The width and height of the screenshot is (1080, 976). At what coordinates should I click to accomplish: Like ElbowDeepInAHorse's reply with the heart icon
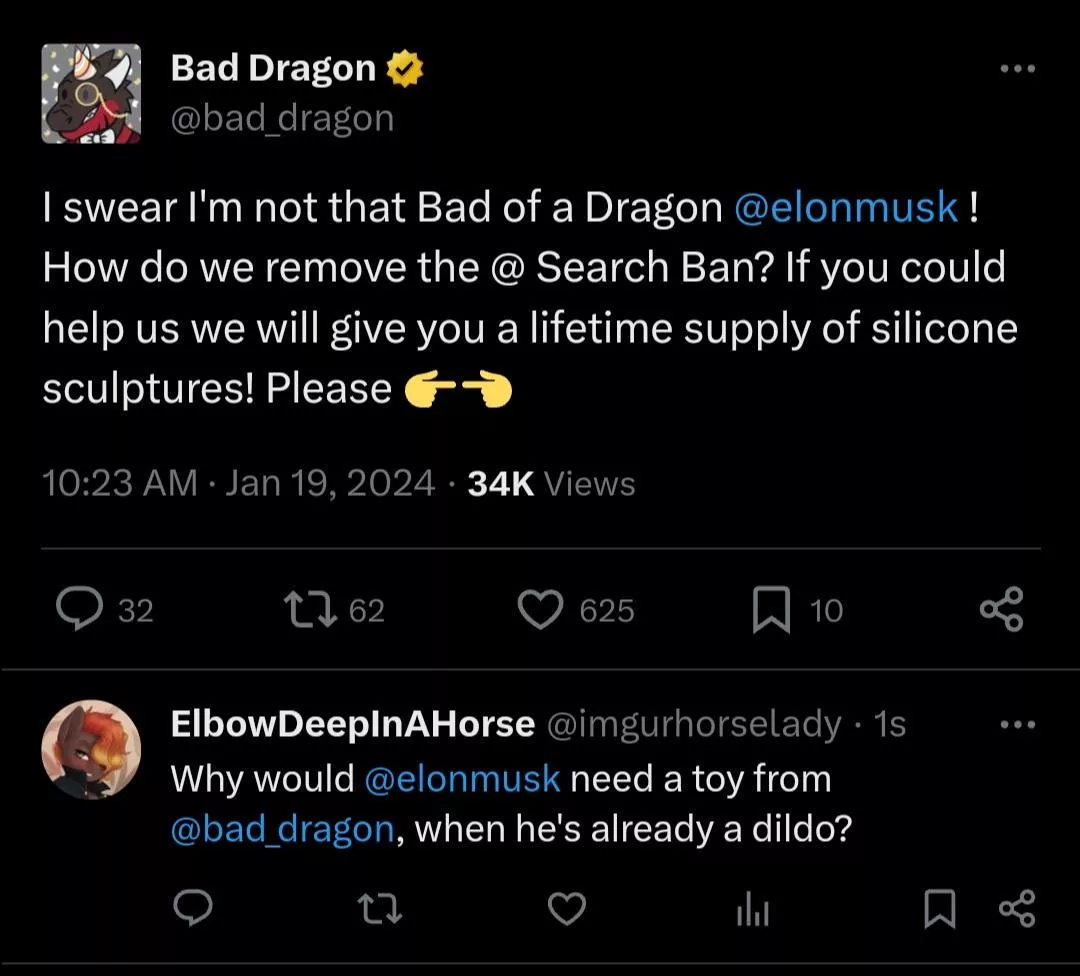(567, 908)
